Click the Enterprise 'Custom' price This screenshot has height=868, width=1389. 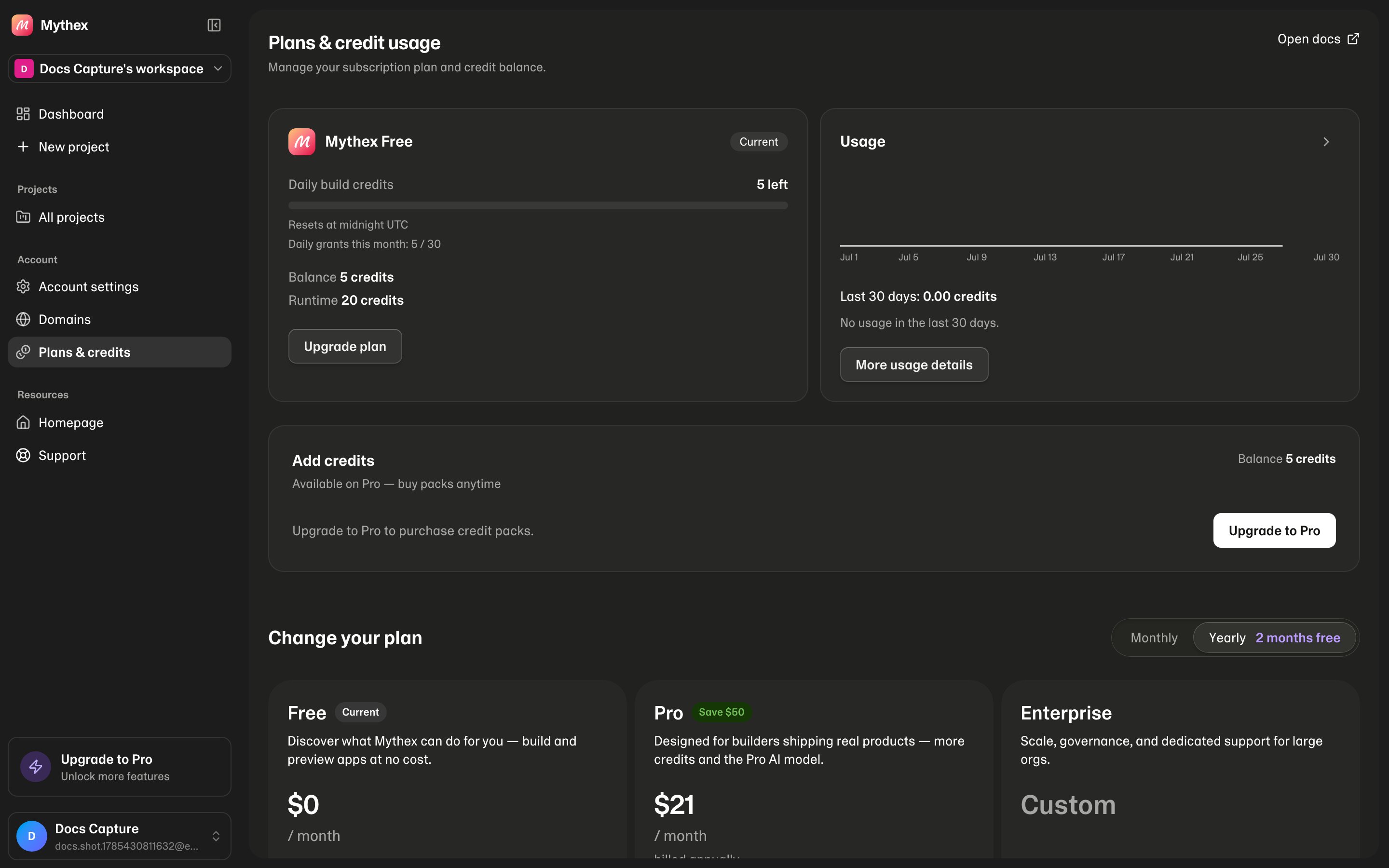[x=1068, y=805]
